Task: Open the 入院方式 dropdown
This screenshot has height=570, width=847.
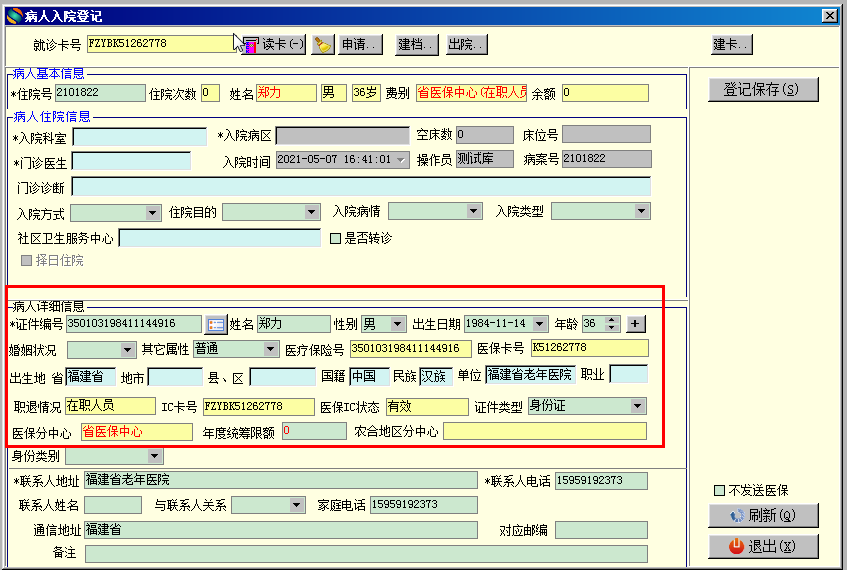Action: [x=153, y=213]
